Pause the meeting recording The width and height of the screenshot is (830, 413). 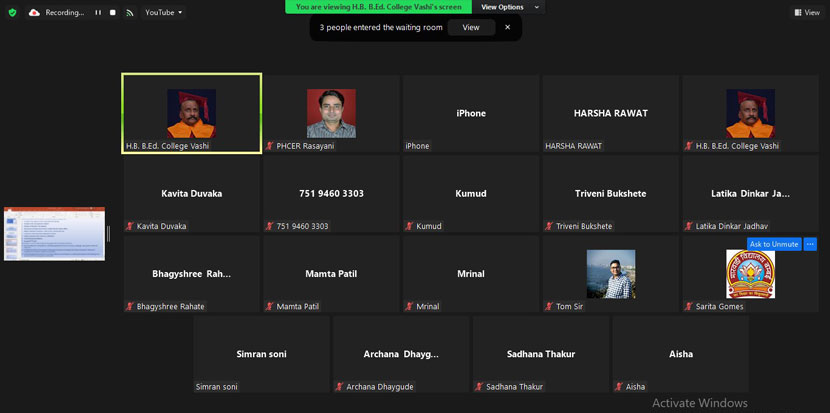coord(98,12)
